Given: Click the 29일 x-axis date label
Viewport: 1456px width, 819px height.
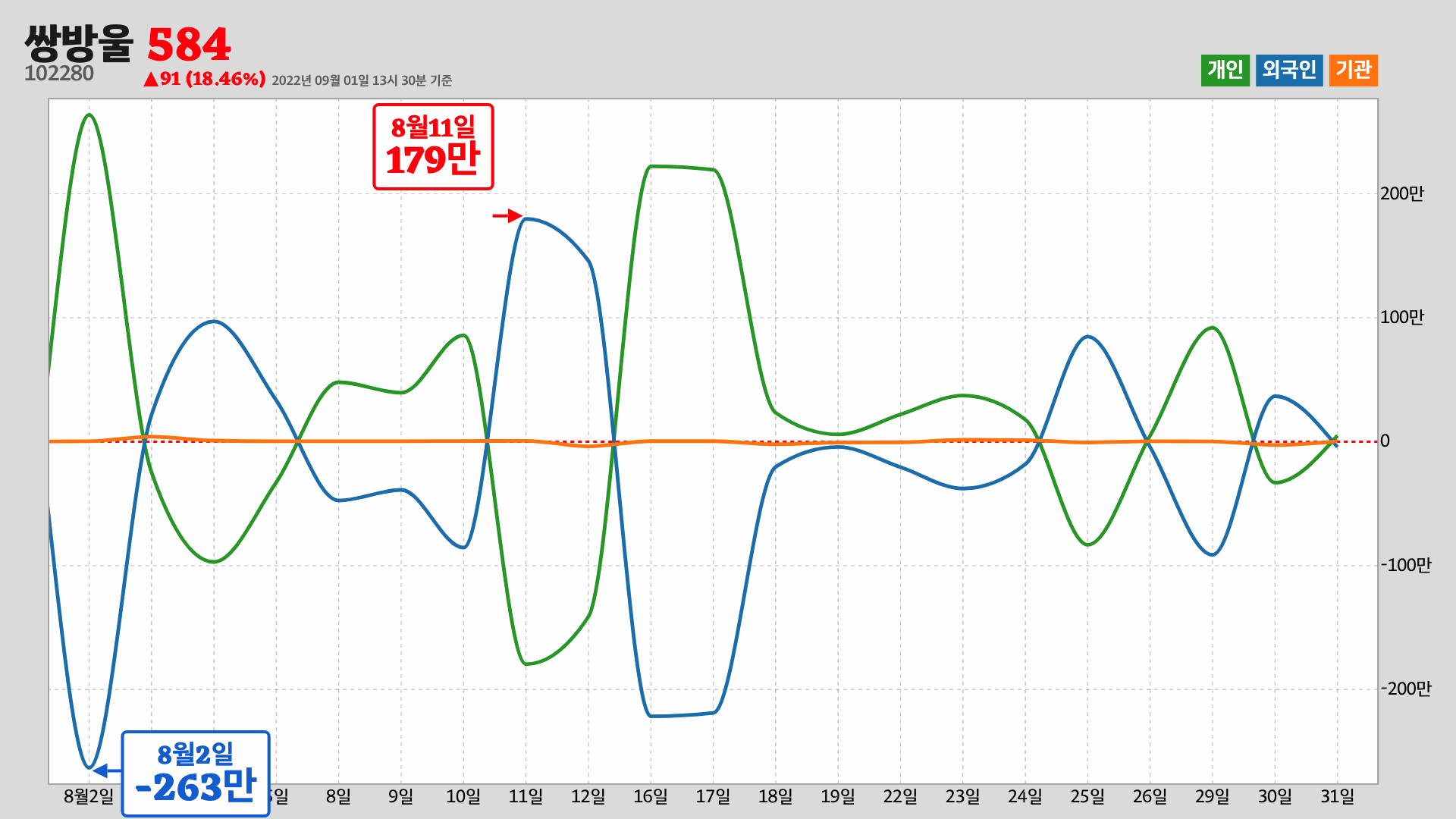Looking at the screenshot, I should (x=1213, y=796).
